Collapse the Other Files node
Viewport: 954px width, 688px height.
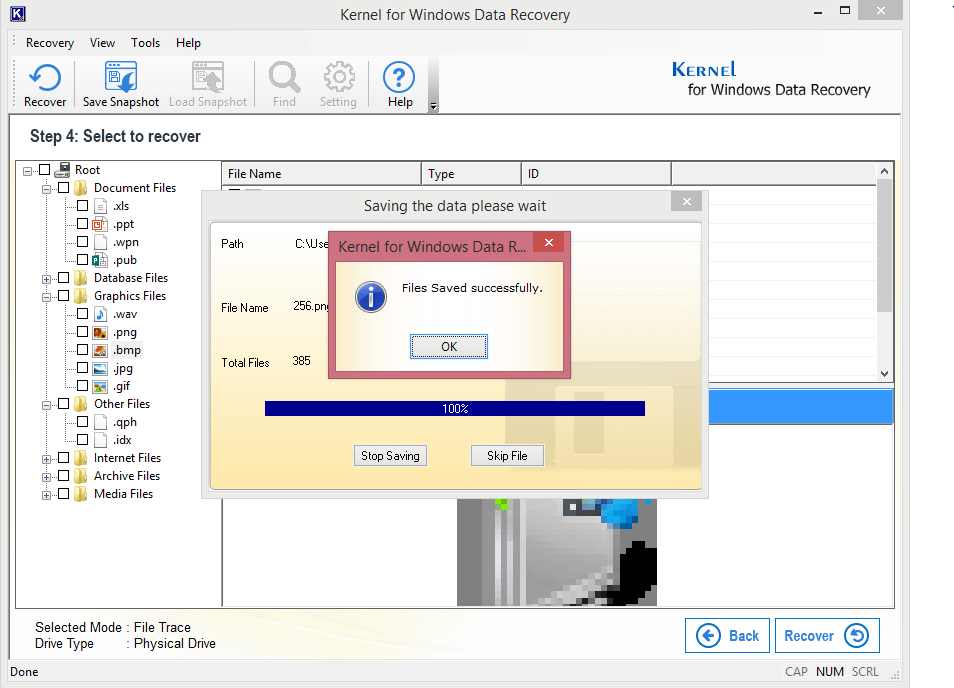[x=46, y=405]
